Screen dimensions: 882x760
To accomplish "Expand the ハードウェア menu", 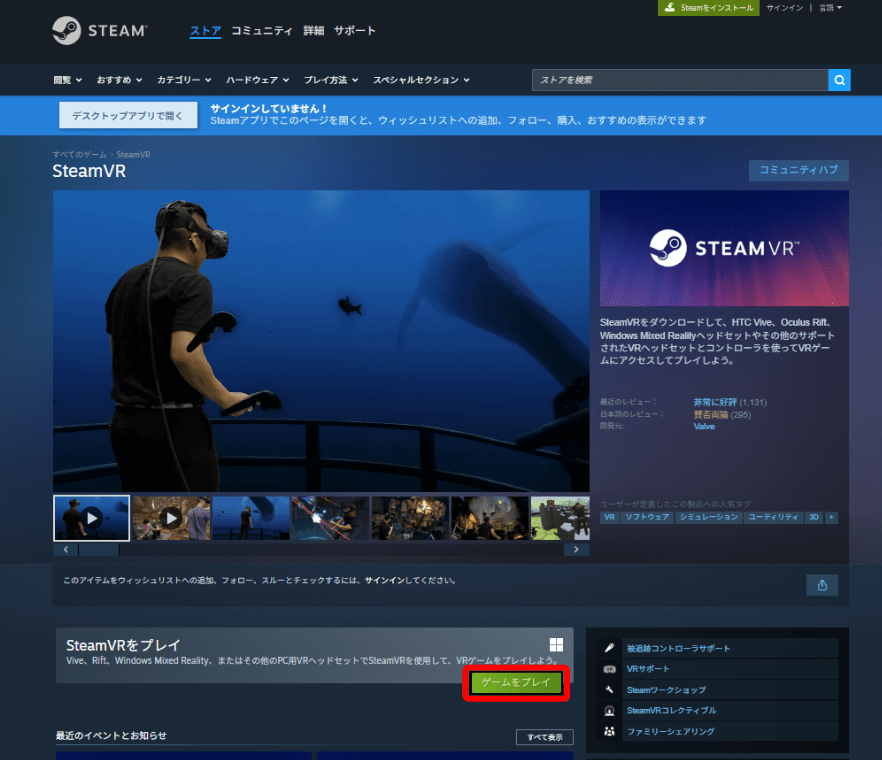I will pos(258,80).
